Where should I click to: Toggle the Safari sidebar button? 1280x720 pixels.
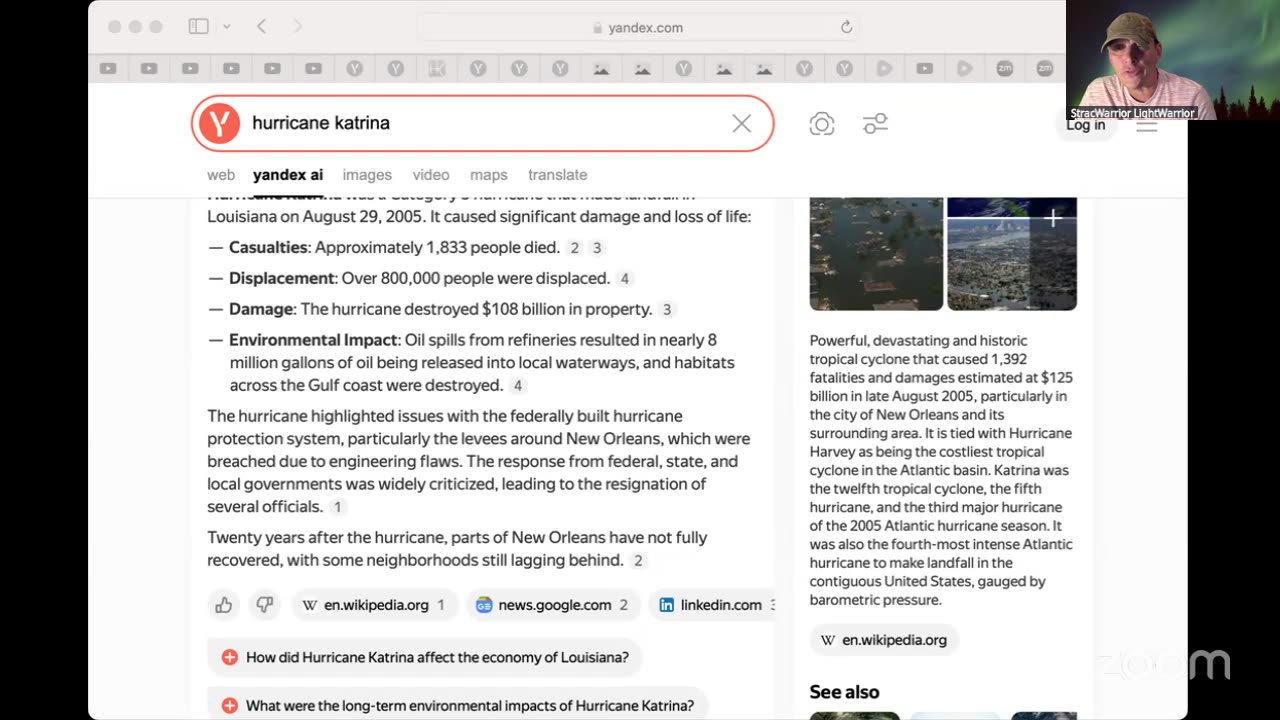198,27
